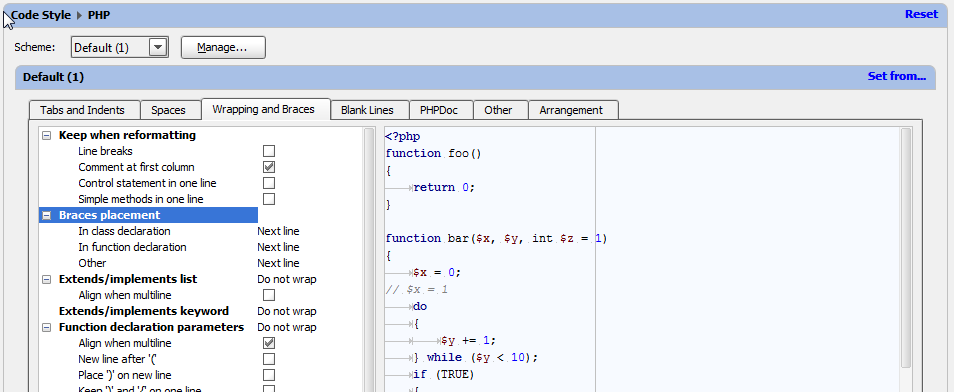
Task: Select the Line breaks option row
Action: coord(105,151)
